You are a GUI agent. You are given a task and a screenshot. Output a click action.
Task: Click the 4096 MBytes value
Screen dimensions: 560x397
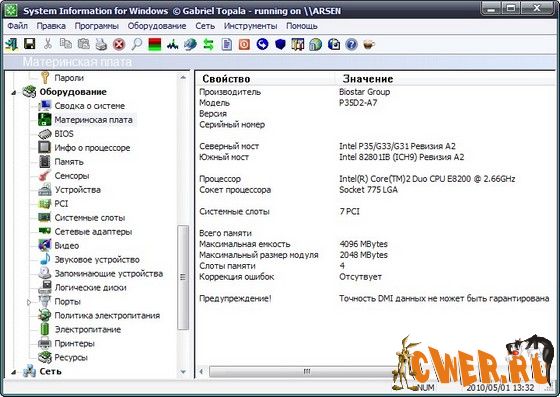point(363,244)
